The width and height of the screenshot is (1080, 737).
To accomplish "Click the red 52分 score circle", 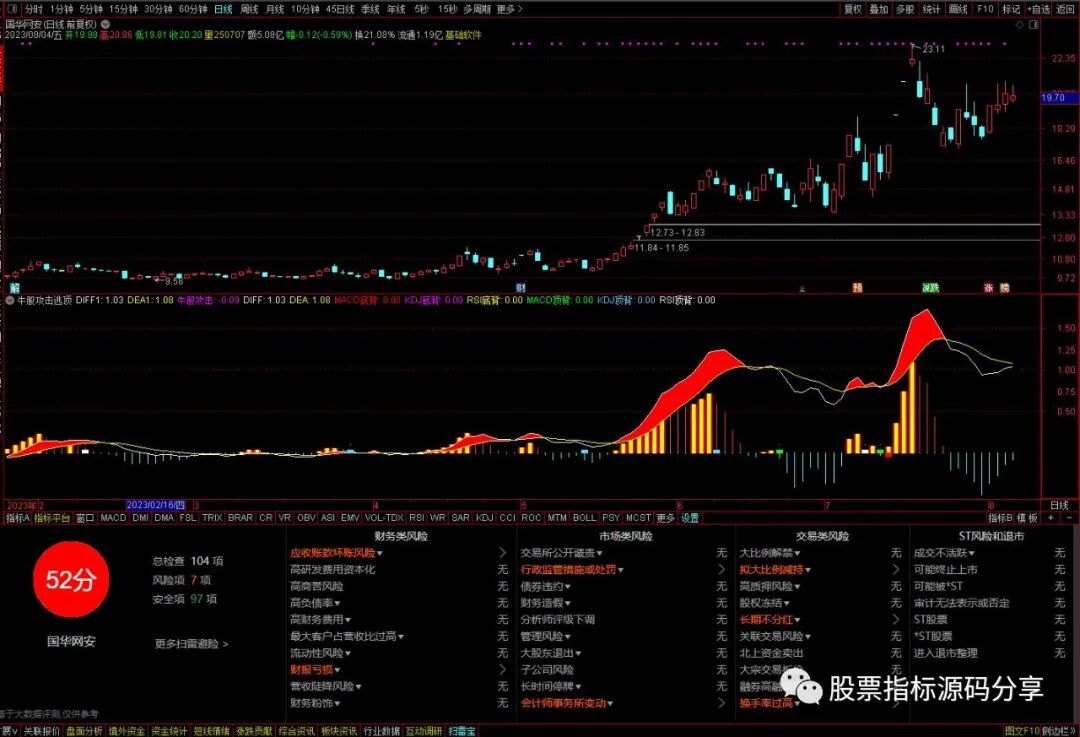I will (71, 580).
